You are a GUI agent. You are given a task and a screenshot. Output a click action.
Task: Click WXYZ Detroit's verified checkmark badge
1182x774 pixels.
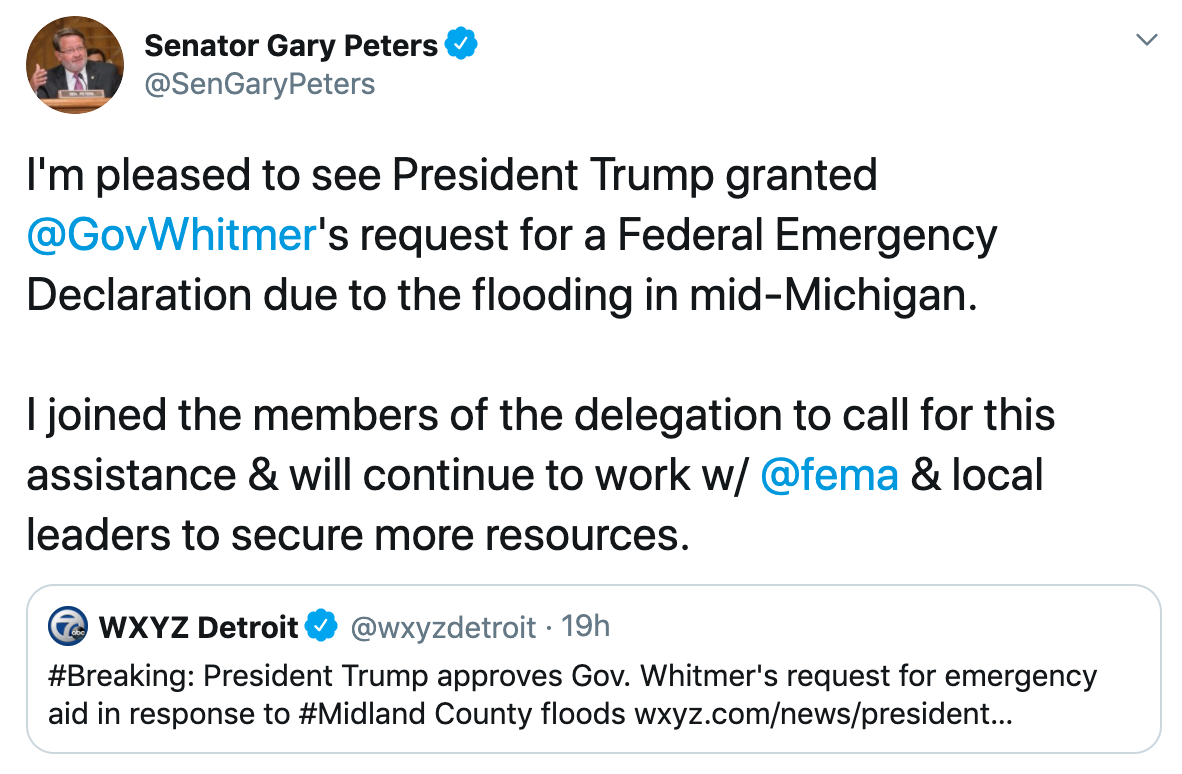(321, 627)
